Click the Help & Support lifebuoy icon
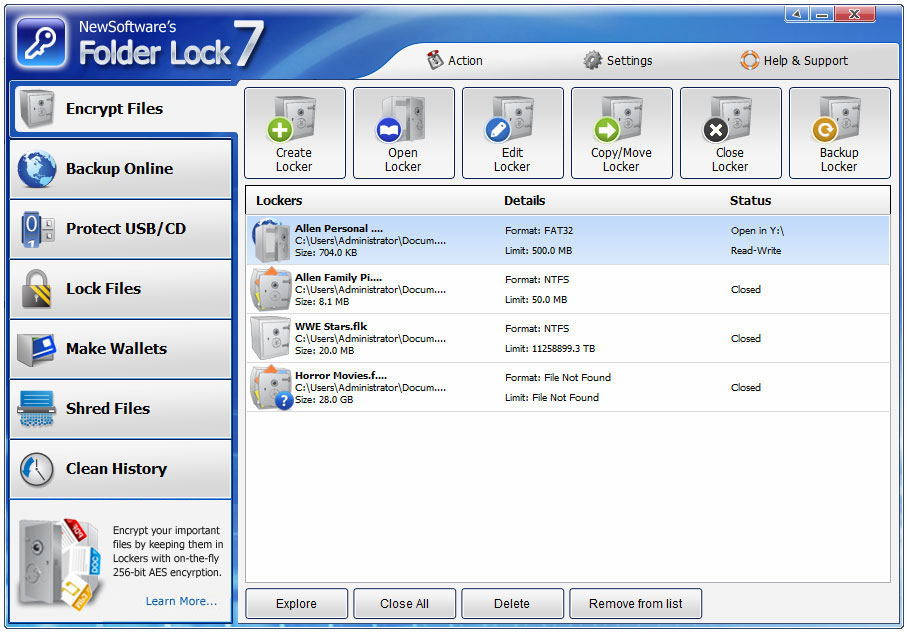907x633 pixels. (750, 60)
